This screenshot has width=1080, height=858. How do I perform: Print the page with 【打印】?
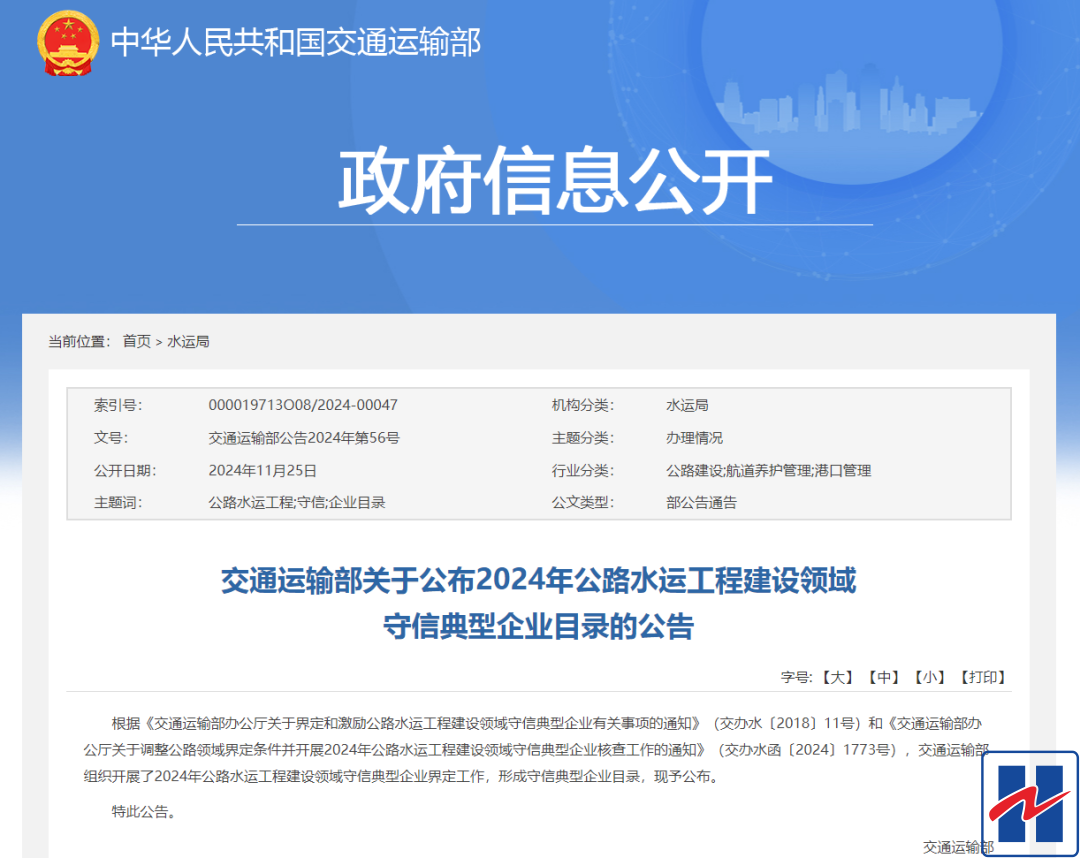982,677
